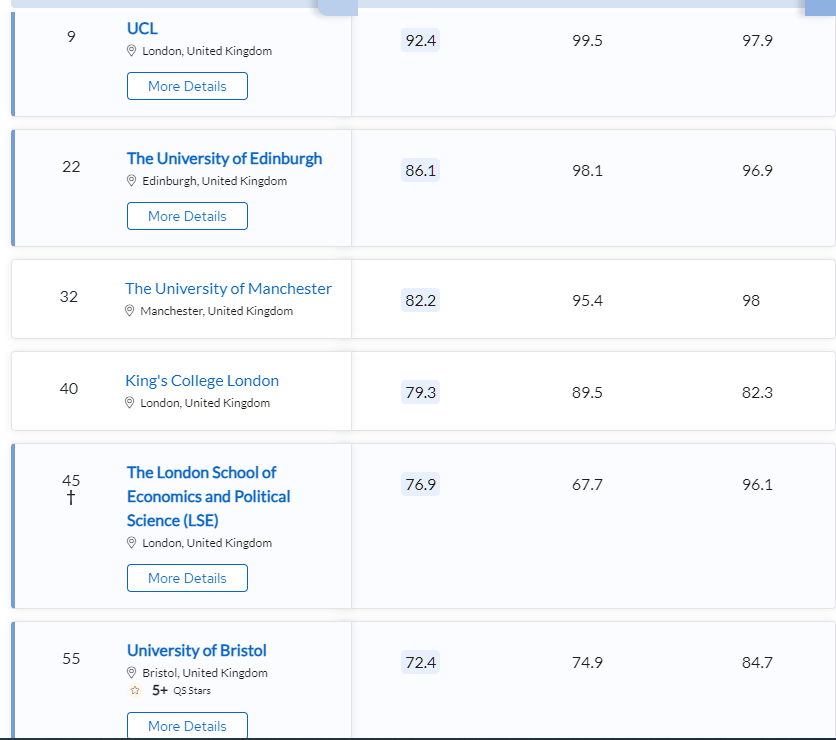Click the pin icon beside Bristol, United Kingdom

tap(131, 673)
